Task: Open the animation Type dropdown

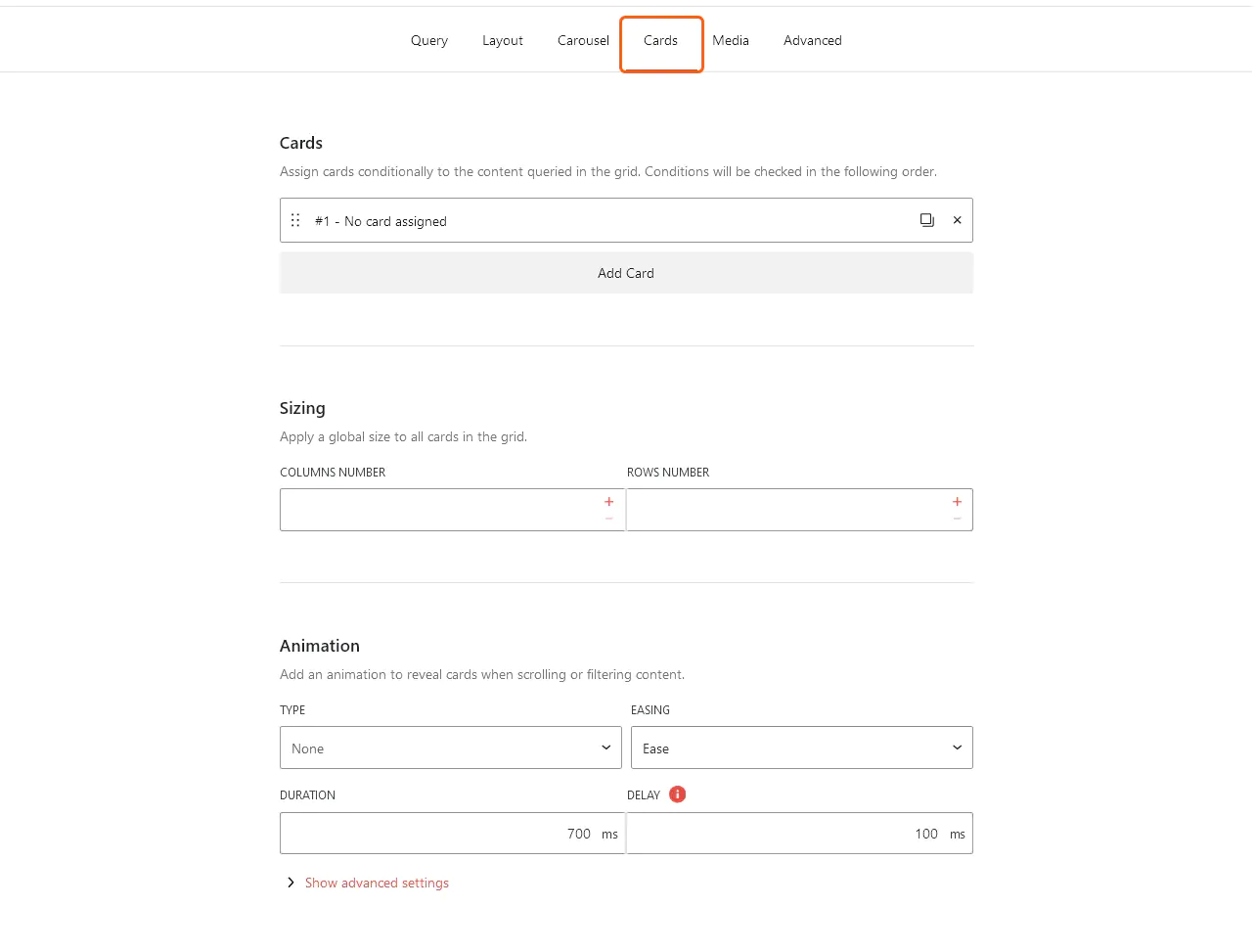Action: [x=450, y=748]
